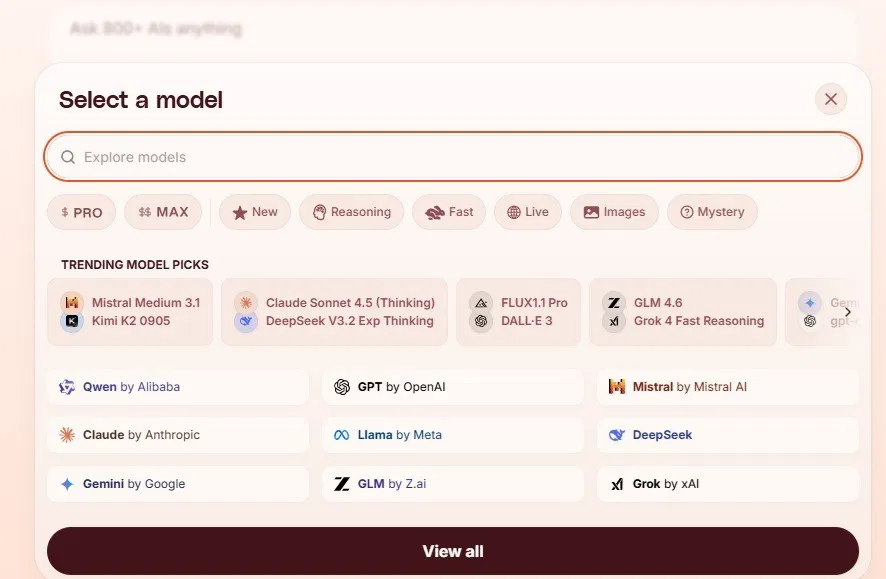
Task: Activate the Mystery filter
Action: tap(712, 211)
